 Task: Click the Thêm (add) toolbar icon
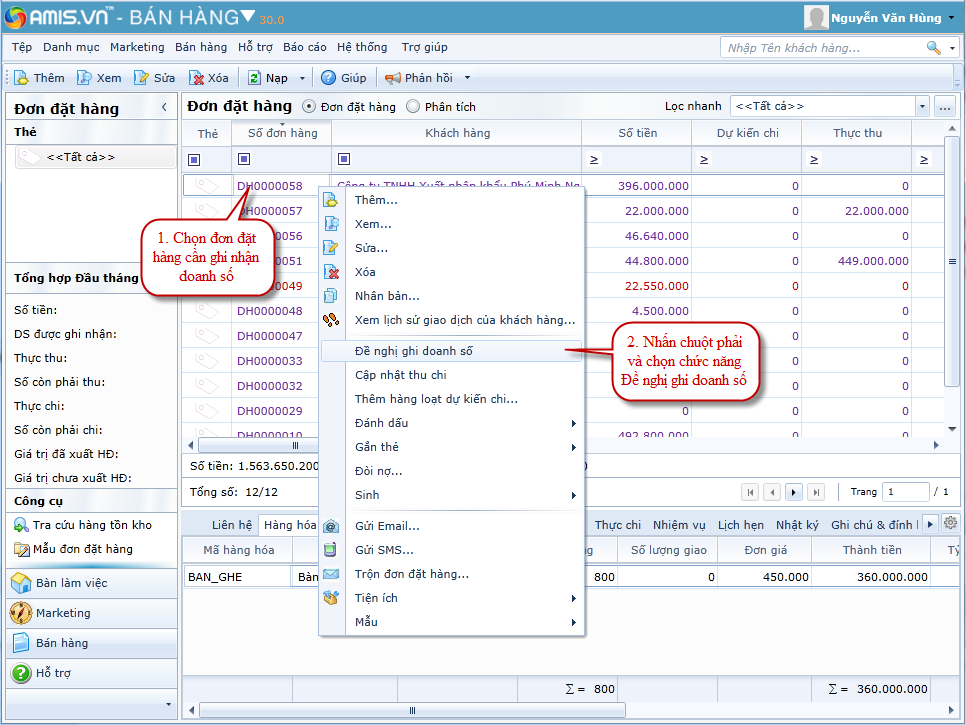[21, 78]
